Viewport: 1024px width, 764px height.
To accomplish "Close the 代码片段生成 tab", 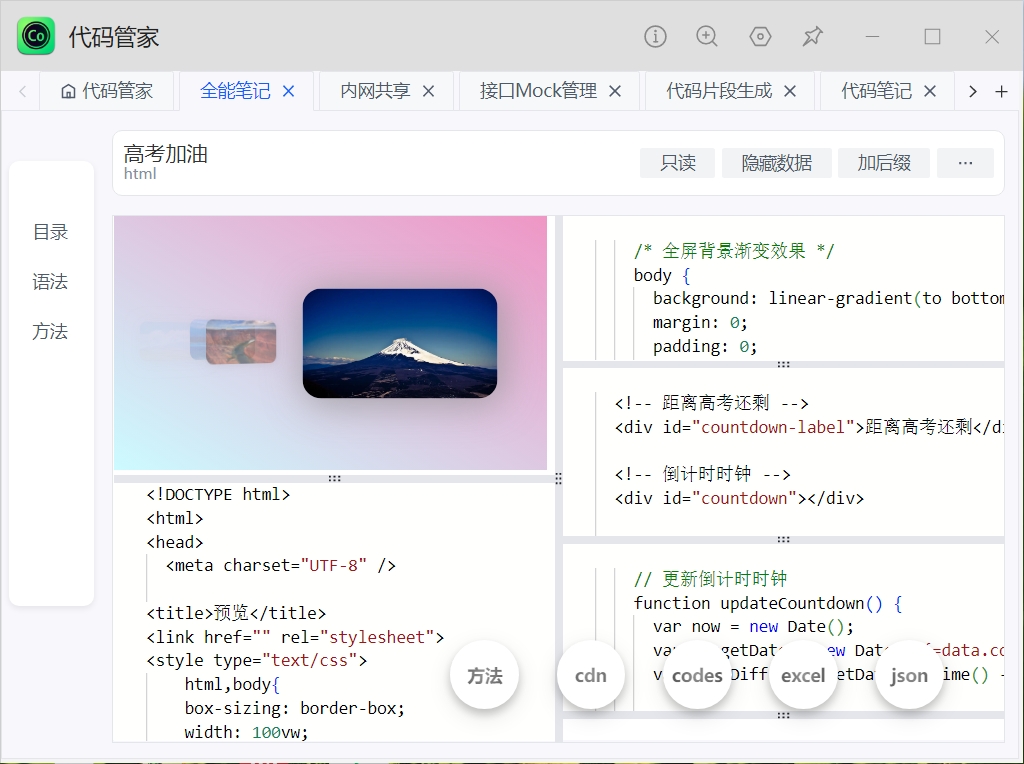I will 790,91.
